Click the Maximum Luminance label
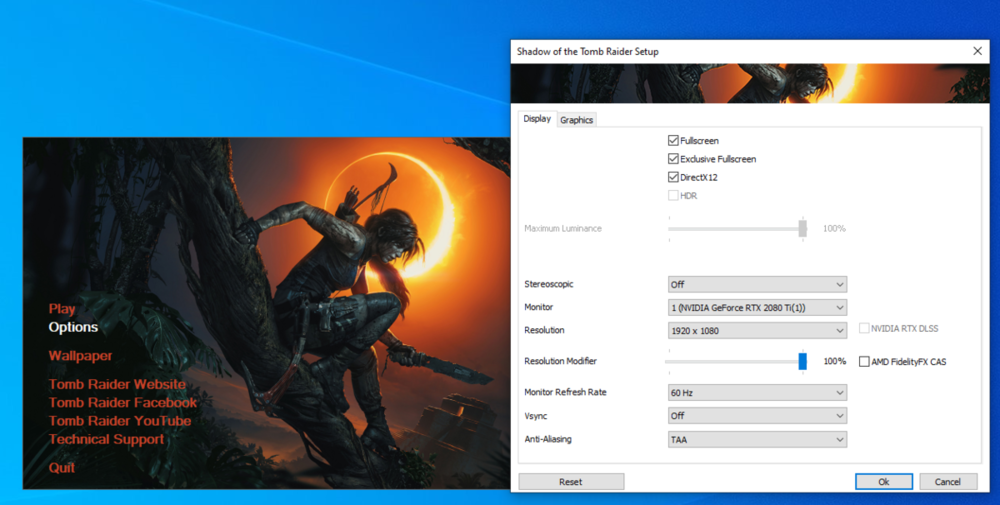1000x505 pixels. (563, 228)
